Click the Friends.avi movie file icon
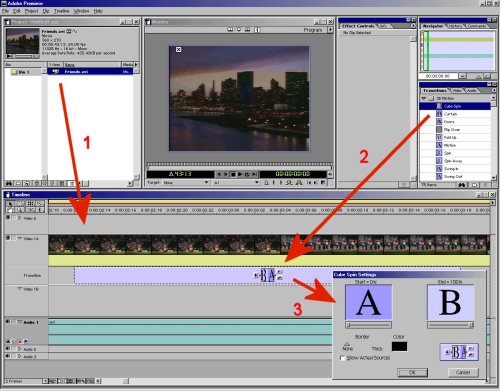The image size is (500, 391). tap(56, 72)
